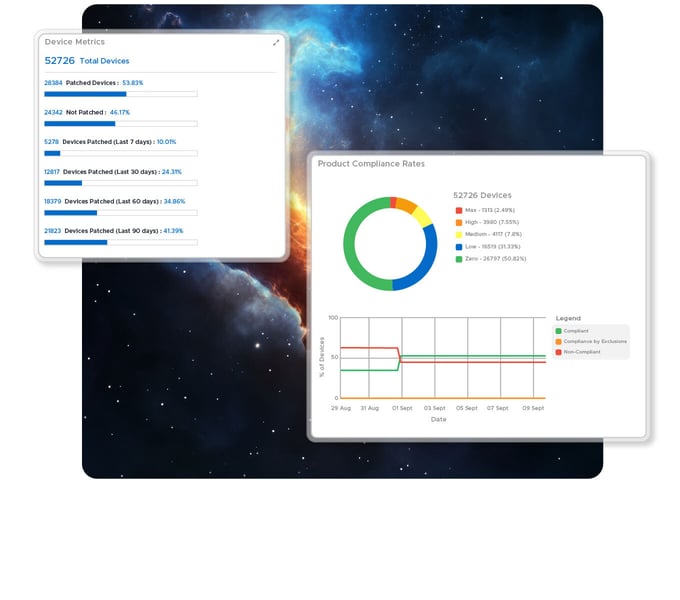Image resolution: width=680 pixels, height=600 pixels.
Task: Click the Product Compliance Rates title
Action: [x=371, y=164]
